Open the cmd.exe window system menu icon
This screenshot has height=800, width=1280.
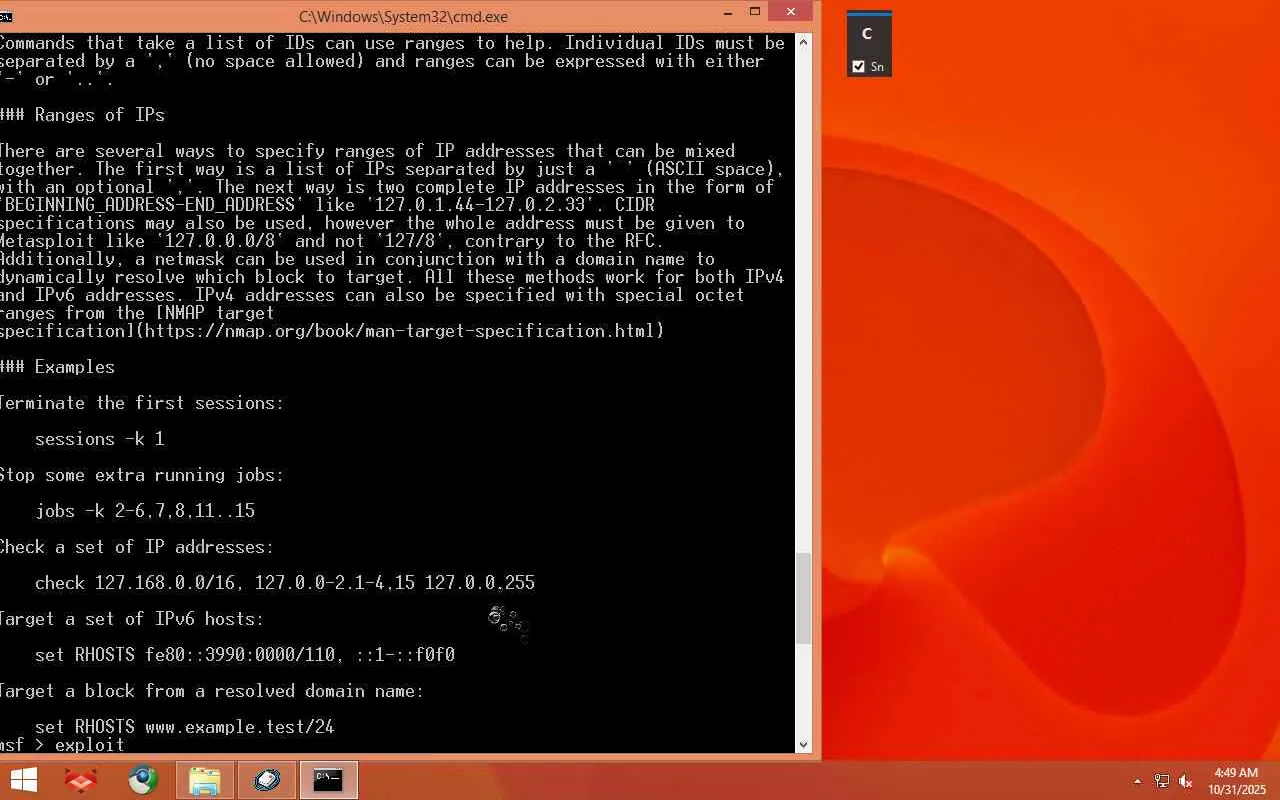click(6, 16)
